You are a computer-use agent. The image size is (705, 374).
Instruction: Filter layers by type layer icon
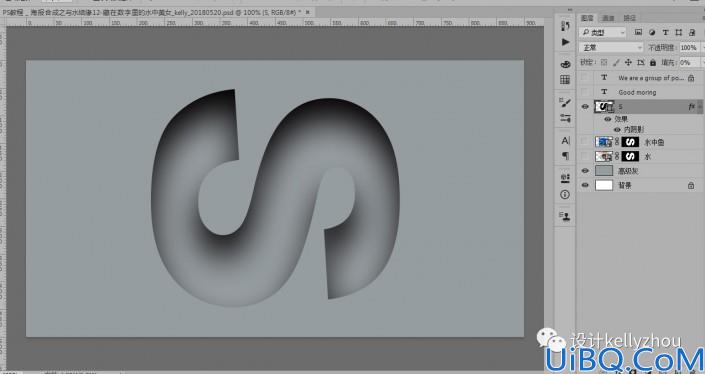coord(665,32)
